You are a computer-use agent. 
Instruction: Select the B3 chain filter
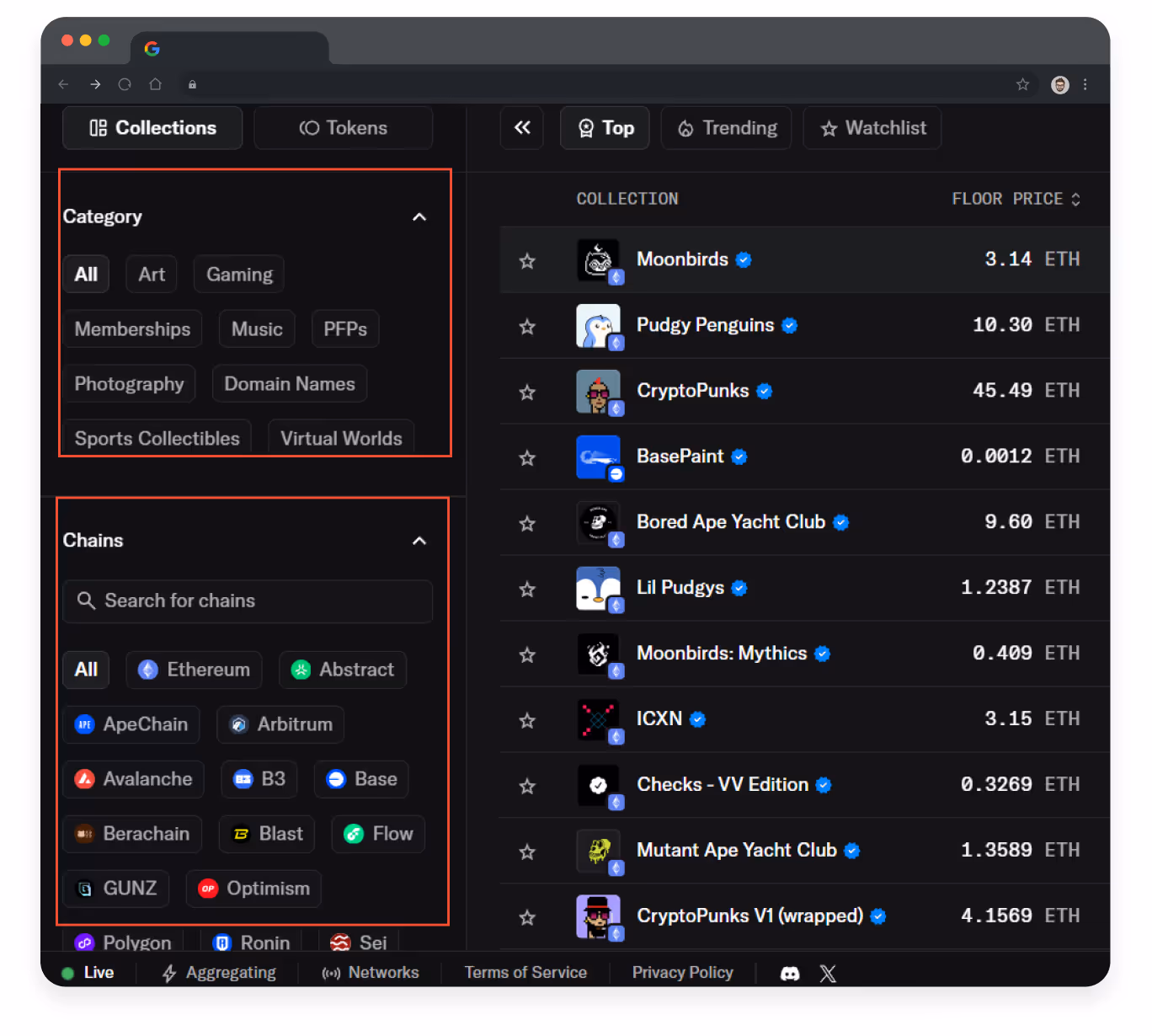259,779
